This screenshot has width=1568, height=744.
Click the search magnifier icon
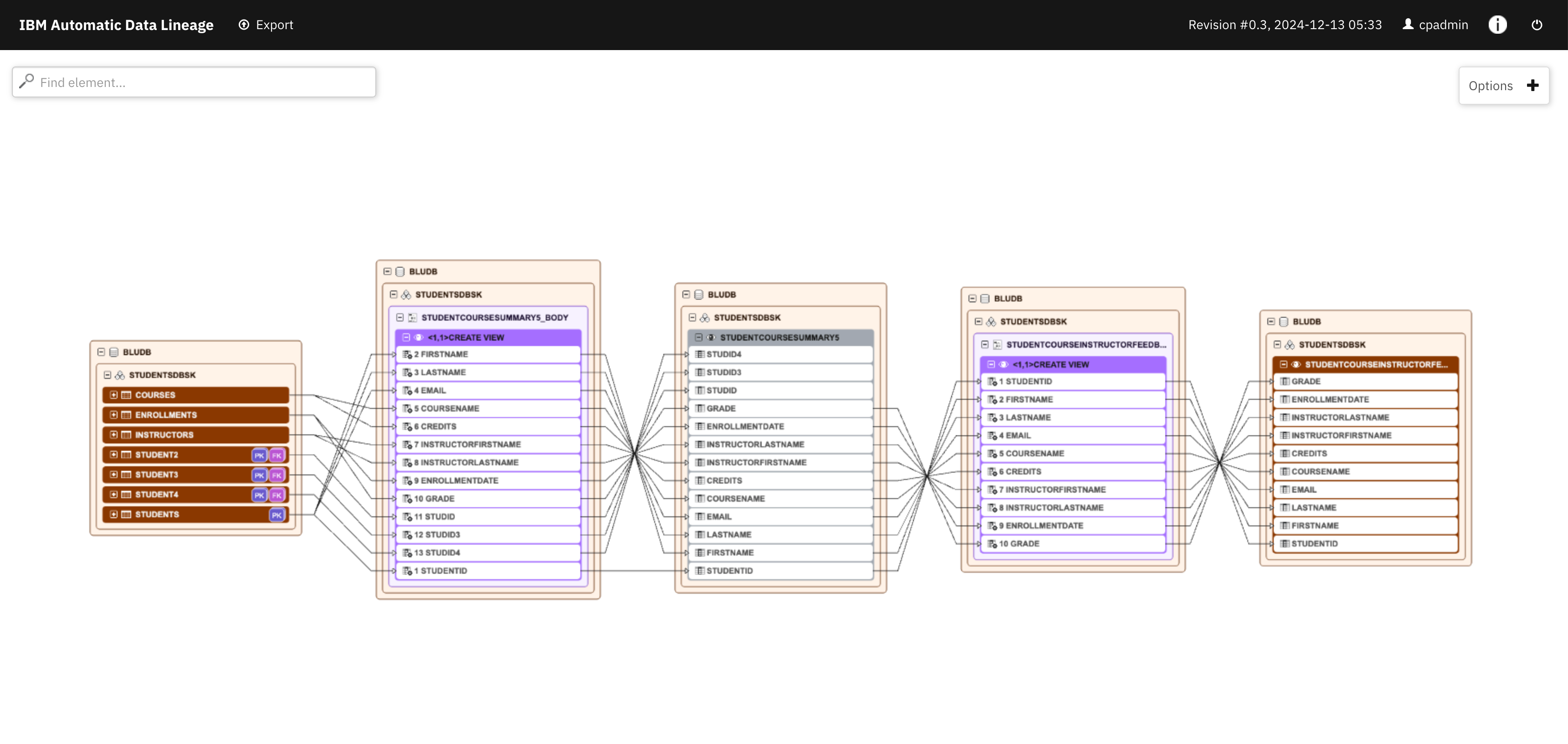[x=26, y=82]
